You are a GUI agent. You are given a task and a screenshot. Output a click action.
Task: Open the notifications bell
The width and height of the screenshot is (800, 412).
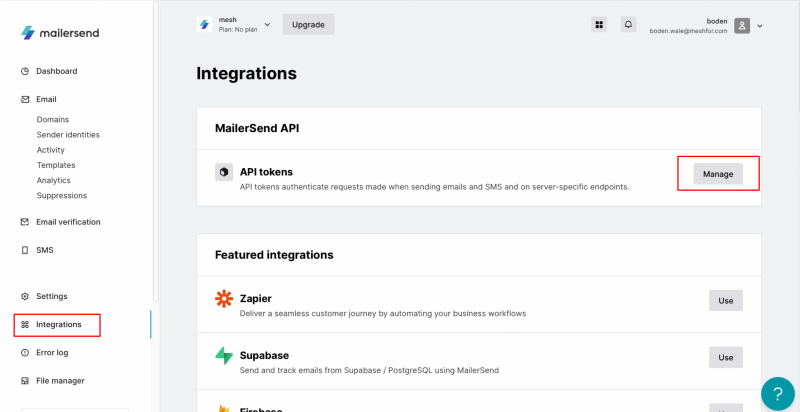(x=628, y=25)
